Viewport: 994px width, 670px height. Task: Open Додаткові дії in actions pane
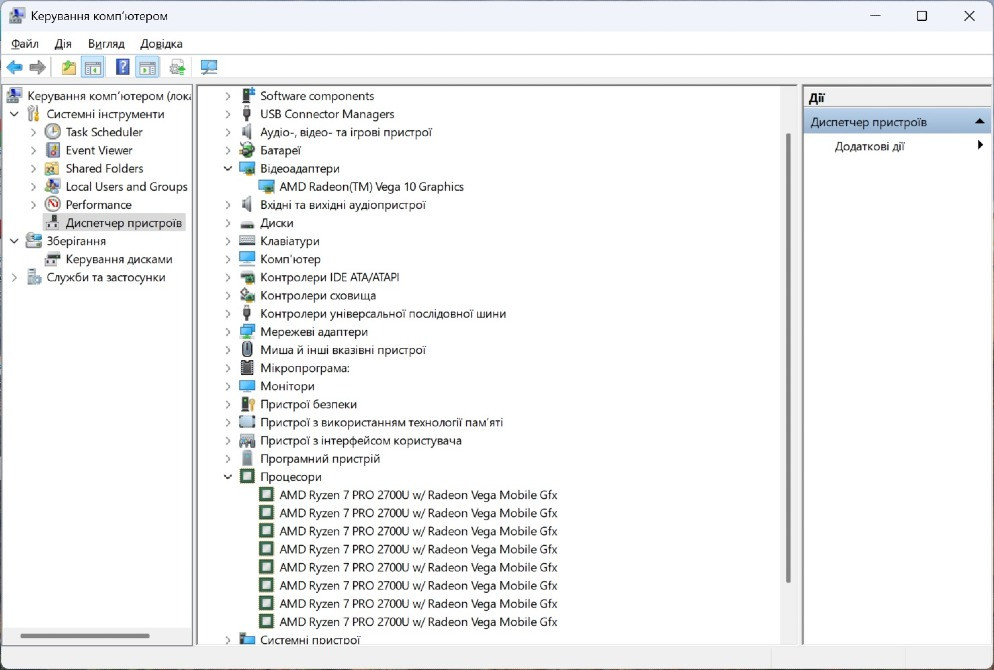point(869,146)
